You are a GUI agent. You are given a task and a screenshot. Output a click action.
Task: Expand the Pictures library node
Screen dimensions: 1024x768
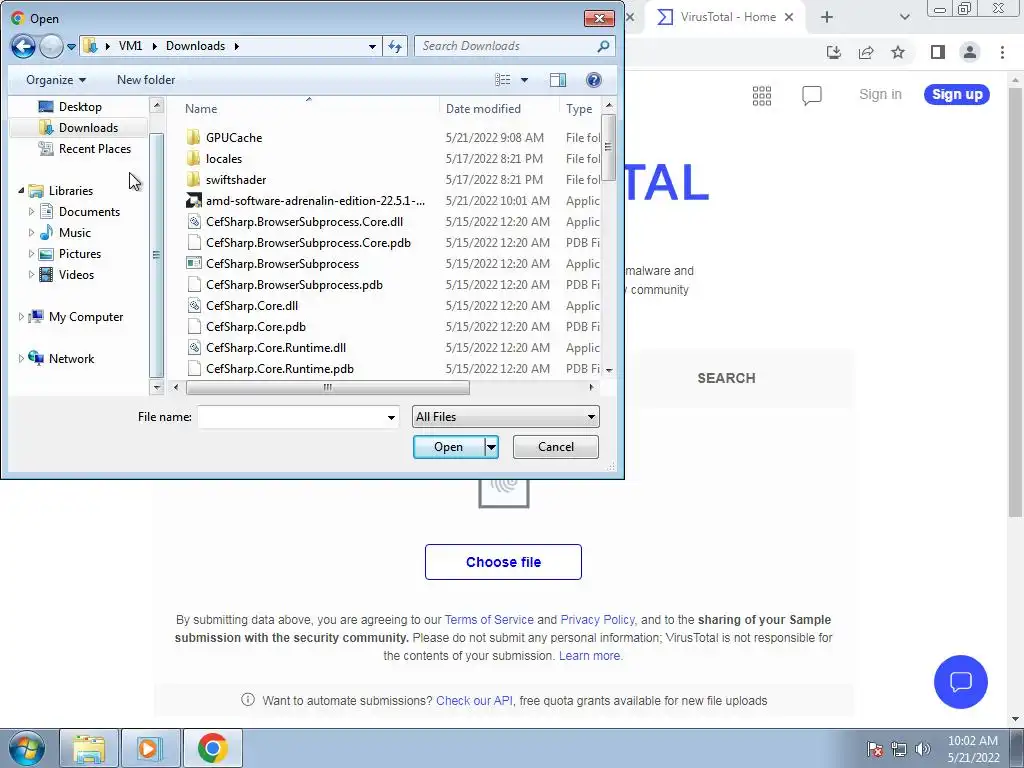pos(31,253)
